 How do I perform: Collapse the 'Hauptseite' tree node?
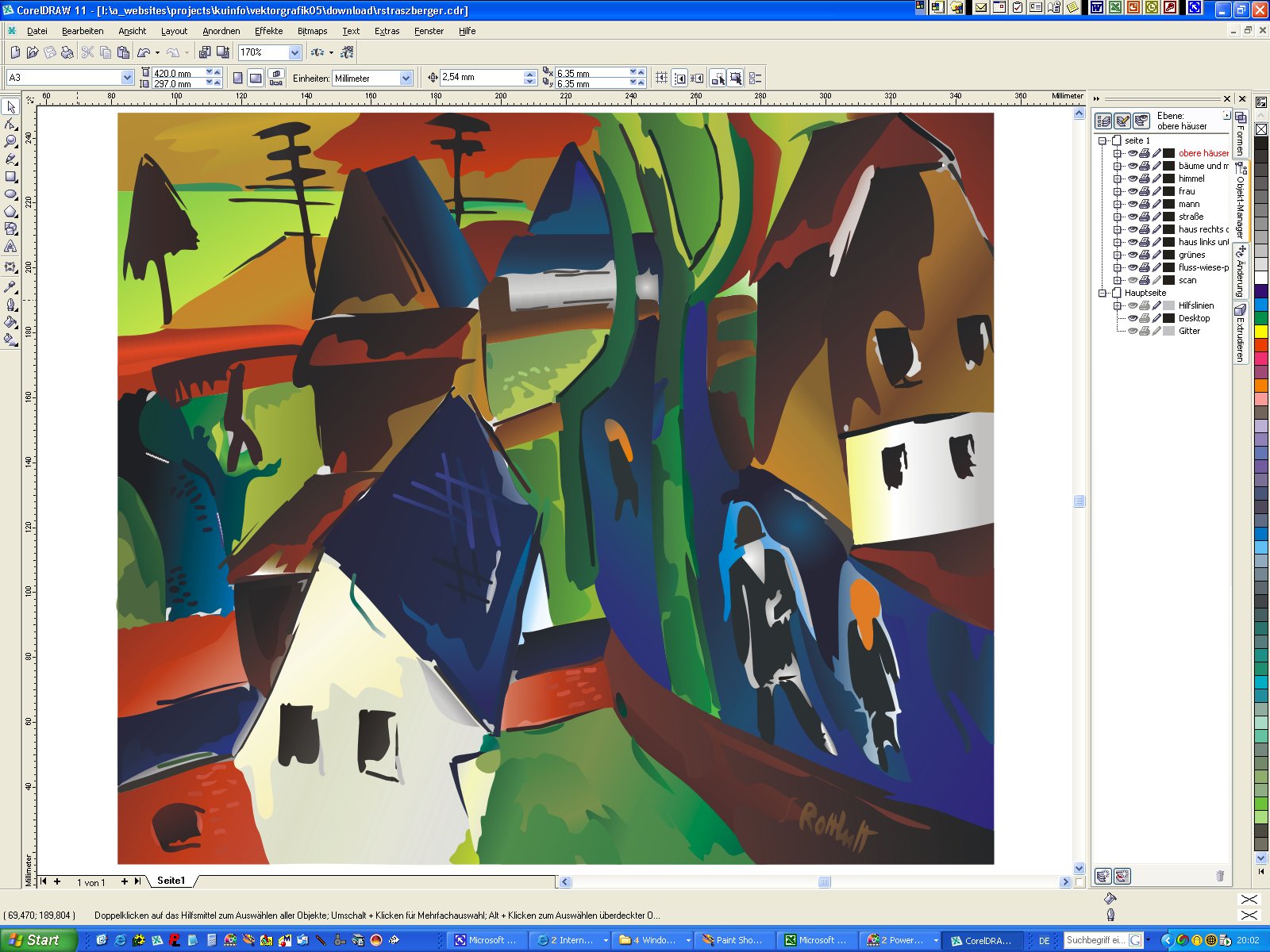click(x=1103, y=293)
